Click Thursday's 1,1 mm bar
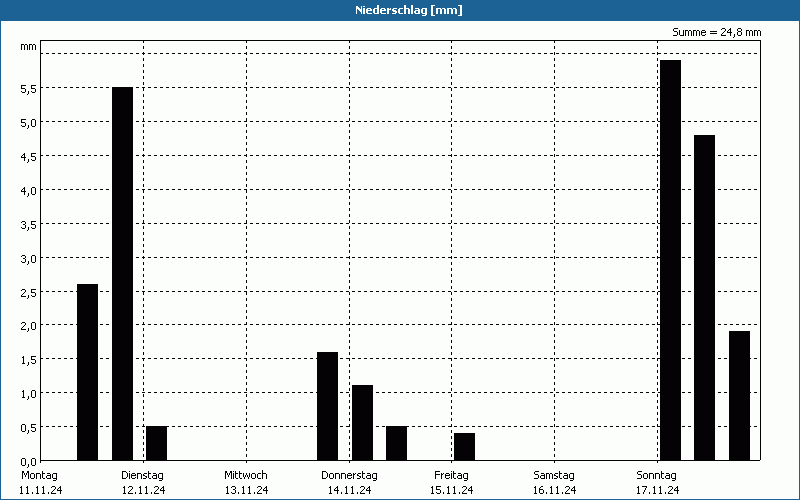This screenshot has width=800, height=500. coord(362,422)
